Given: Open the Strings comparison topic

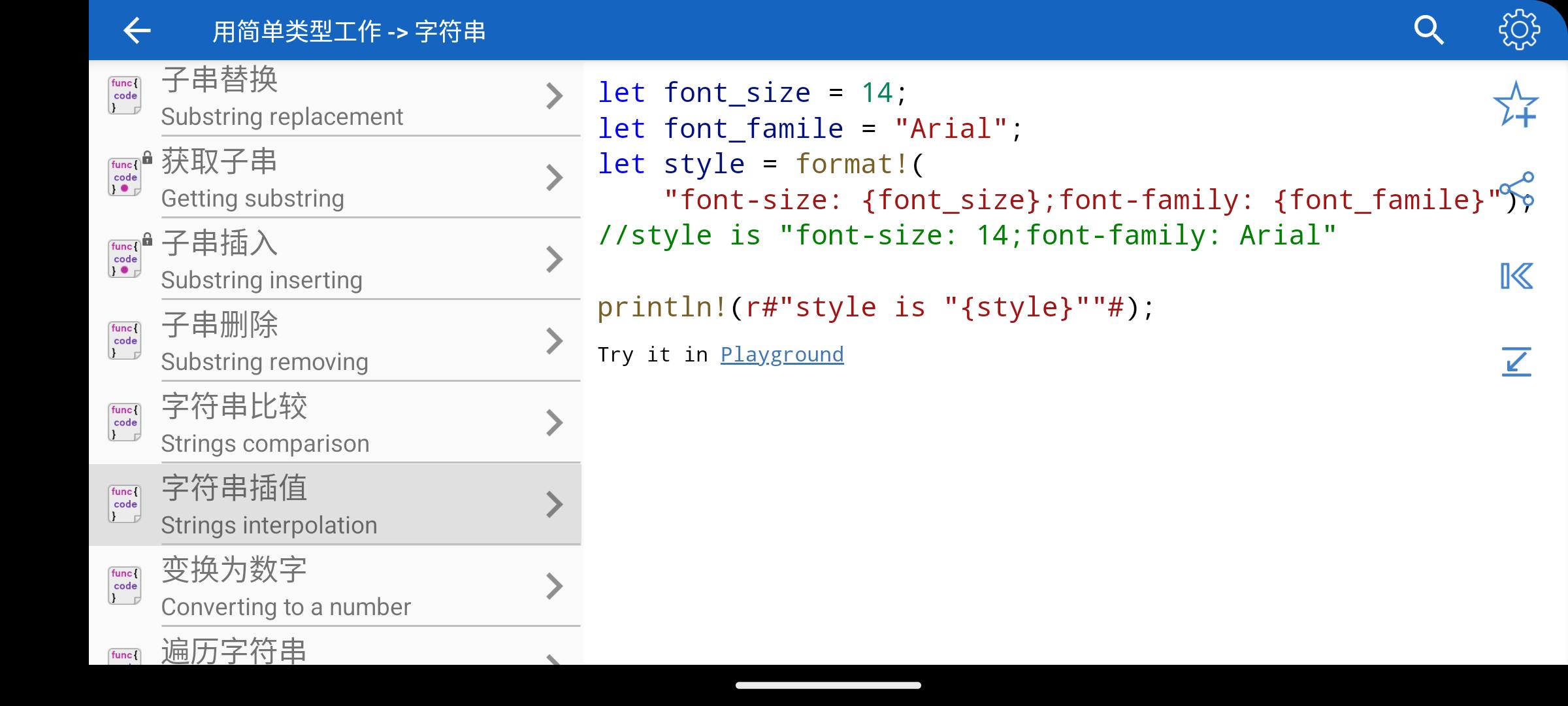Looking at the screenshot, I should coord(333,423).
